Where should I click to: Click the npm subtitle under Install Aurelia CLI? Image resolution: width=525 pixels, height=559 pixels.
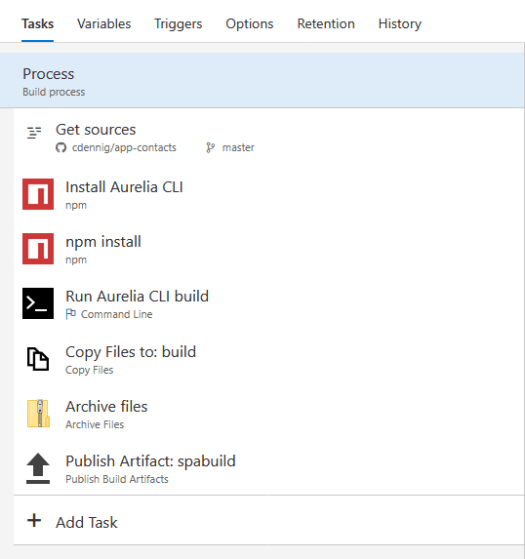click(76, 206)
